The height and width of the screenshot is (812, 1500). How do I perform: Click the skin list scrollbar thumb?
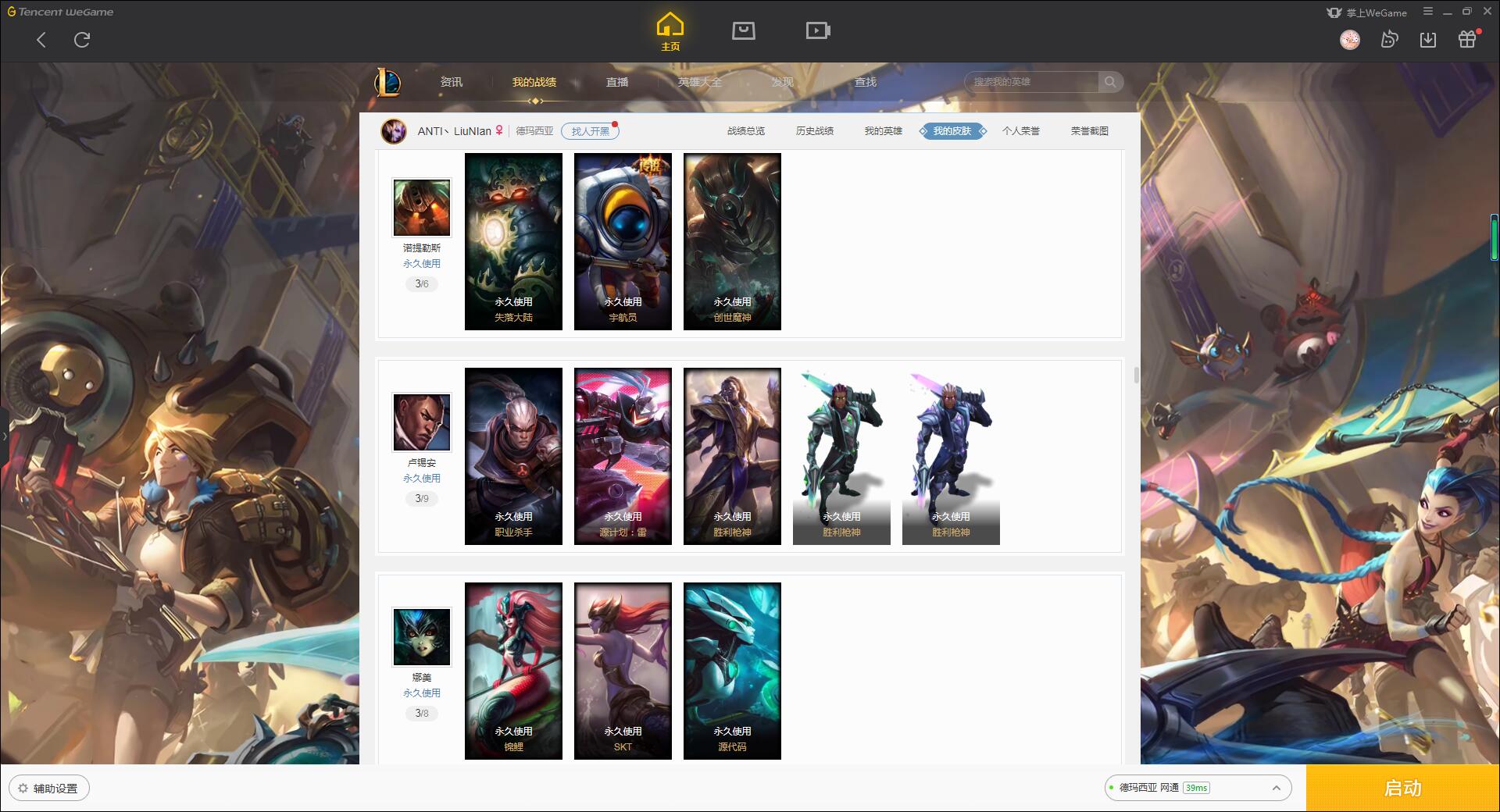click(x=1136, y=376)
